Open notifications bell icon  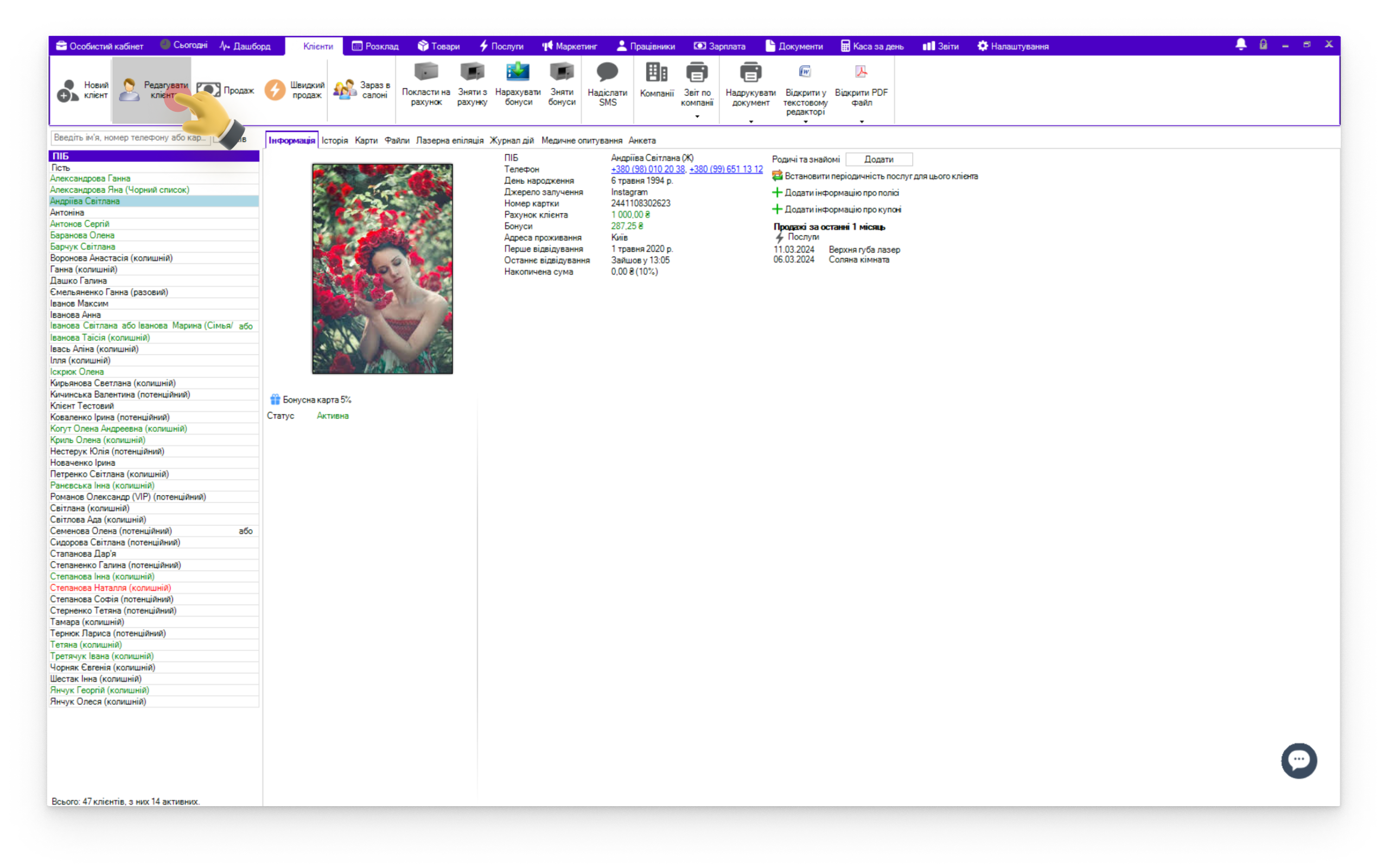point(1241,45)
